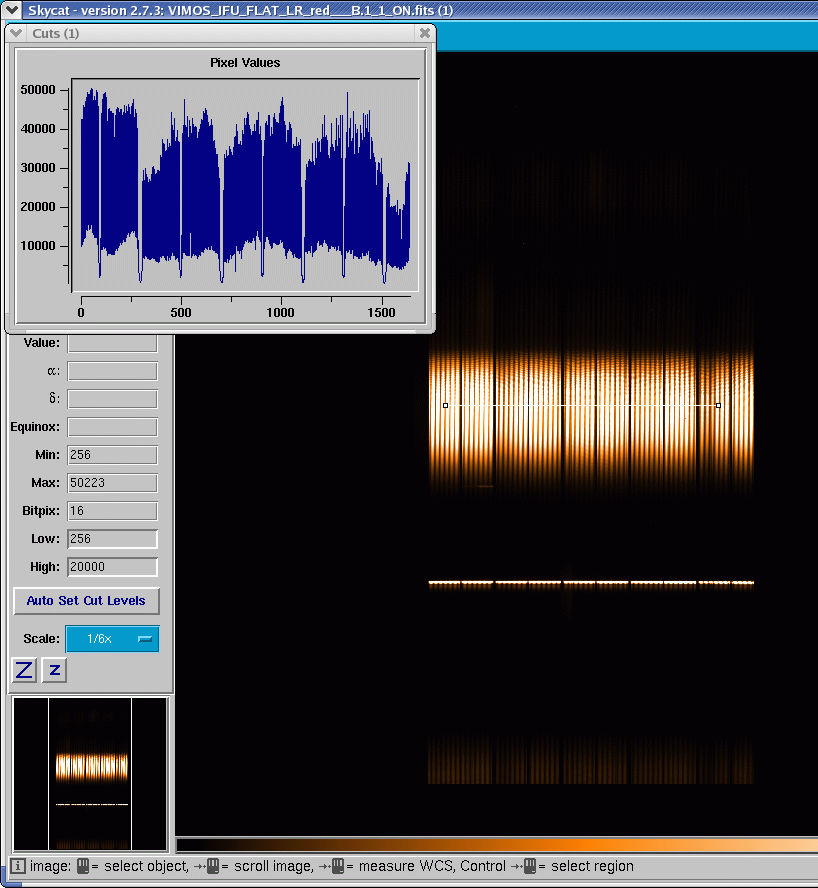Viewport: 818px width, 888px height.
Task: Select the α coordinate field
Action: click(x=112, y=371)
